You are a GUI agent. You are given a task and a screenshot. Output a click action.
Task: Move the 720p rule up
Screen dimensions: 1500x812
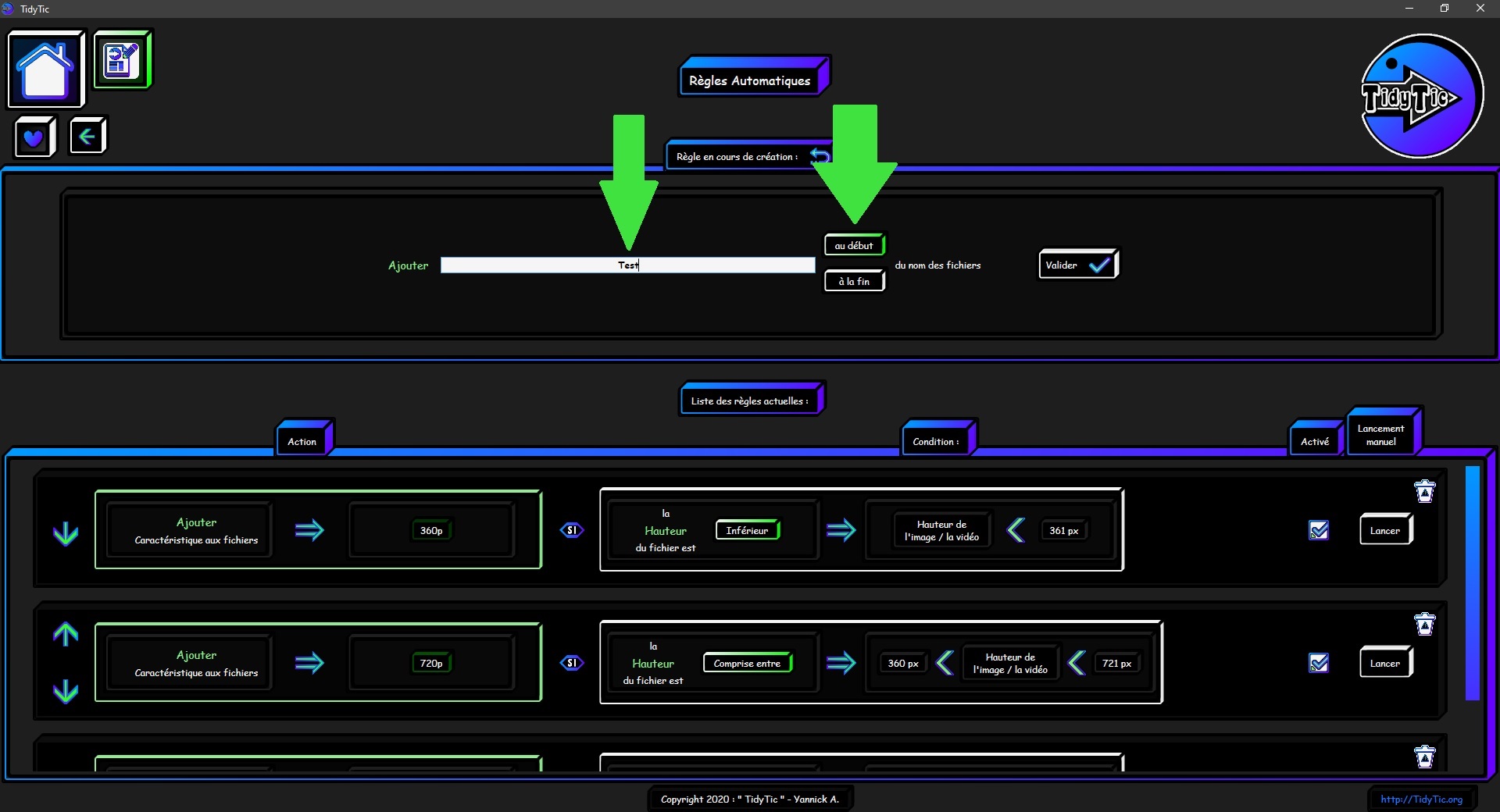(x=66, y=634)
